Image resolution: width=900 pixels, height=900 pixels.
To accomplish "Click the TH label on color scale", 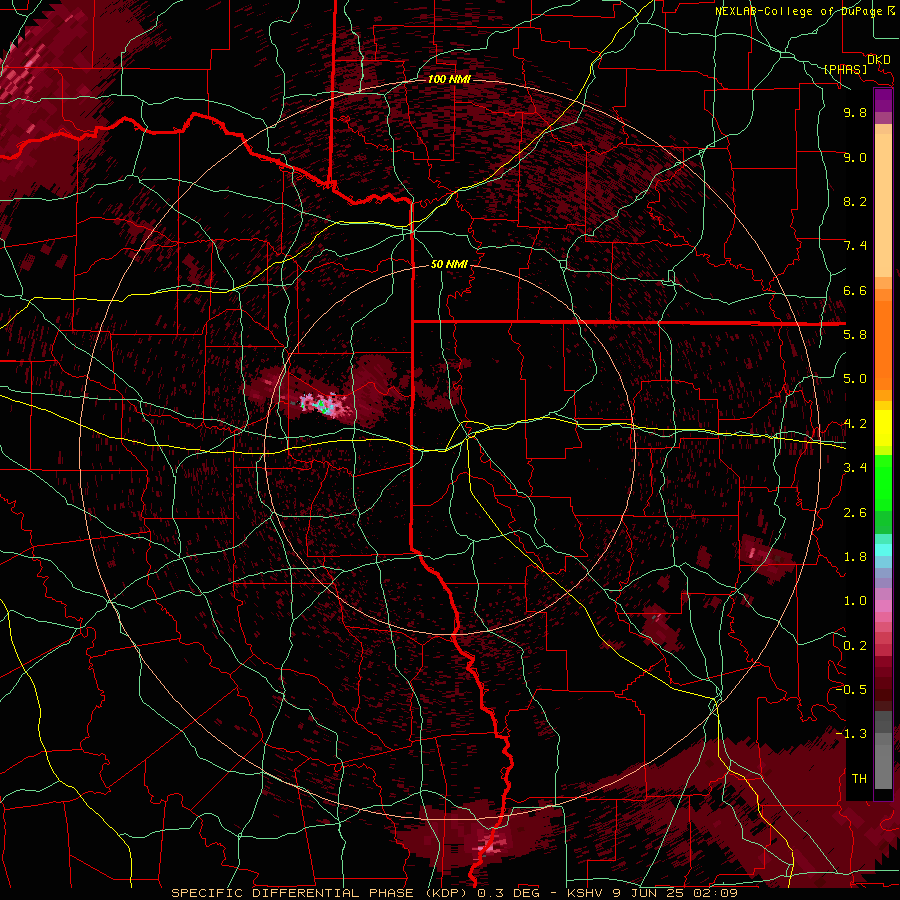I will click(x=859, y=779).
